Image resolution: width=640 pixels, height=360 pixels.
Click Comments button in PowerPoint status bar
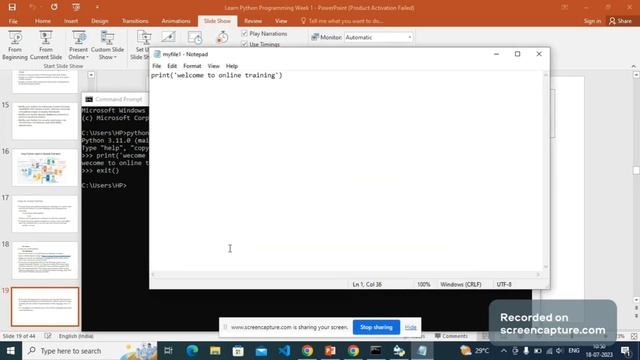point(451,336)
